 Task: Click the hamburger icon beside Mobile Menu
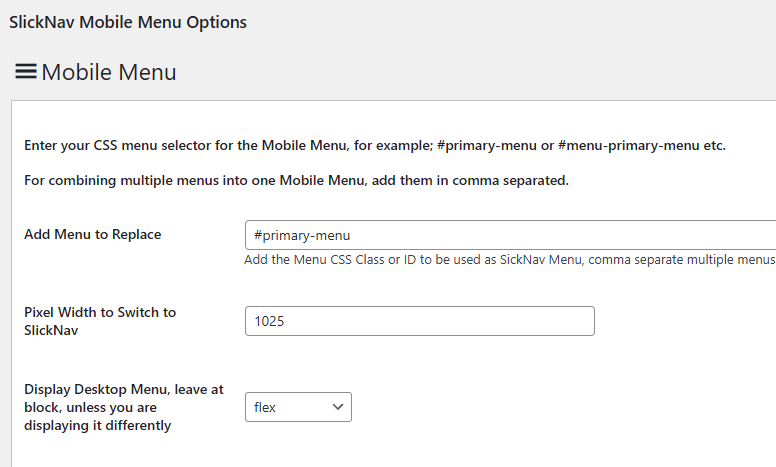click(26, 72)
